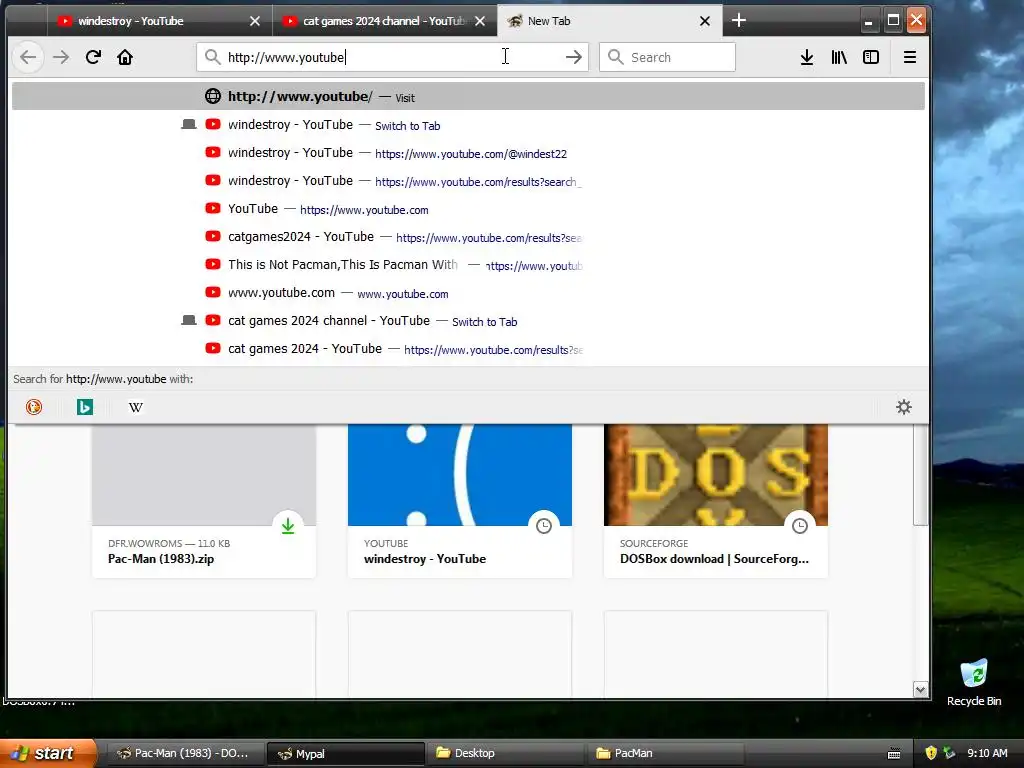
Task: Click the security shield tray icon
Action: [931, 753]
